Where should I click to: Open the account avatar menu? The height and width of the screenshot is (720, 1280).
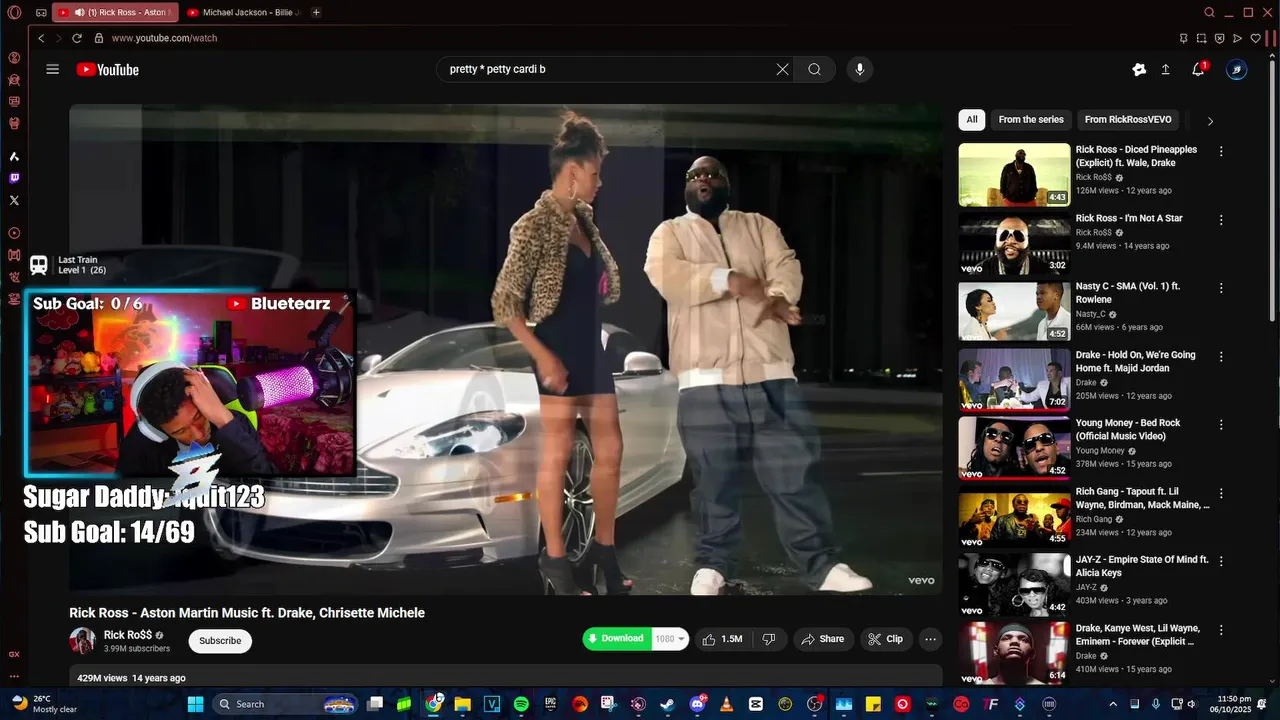(x=1237, y=69)
